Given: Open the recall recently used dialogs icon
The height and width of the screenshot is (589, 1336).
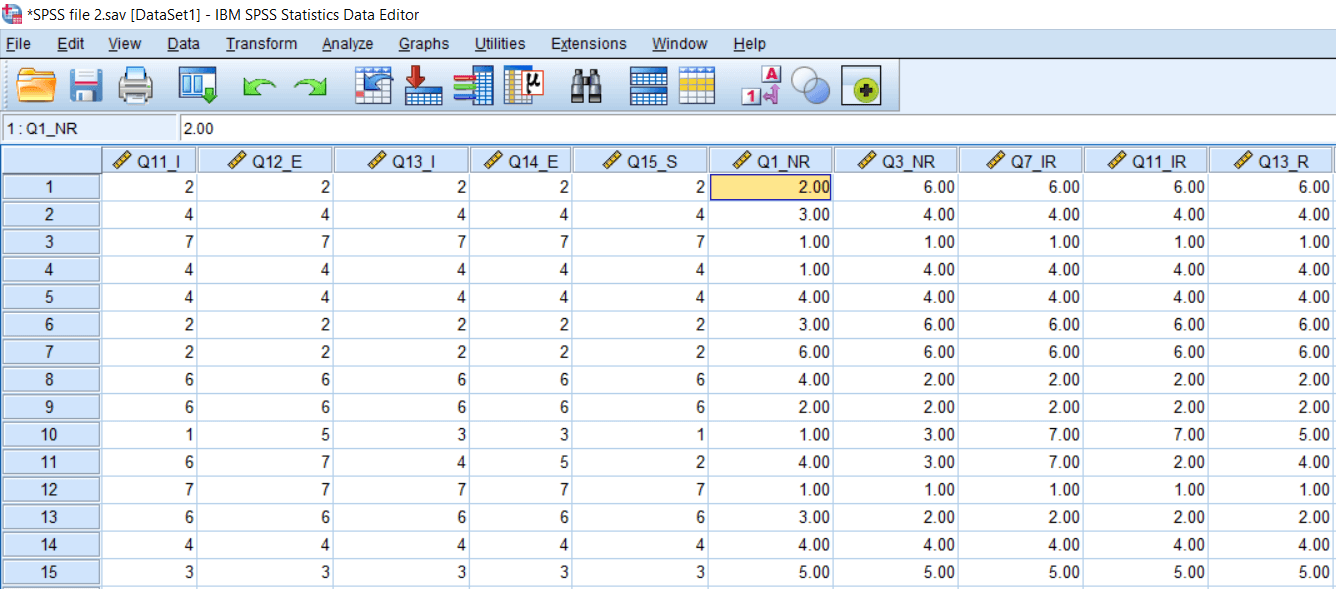Looking at the screenshot, I should point(198,86).
